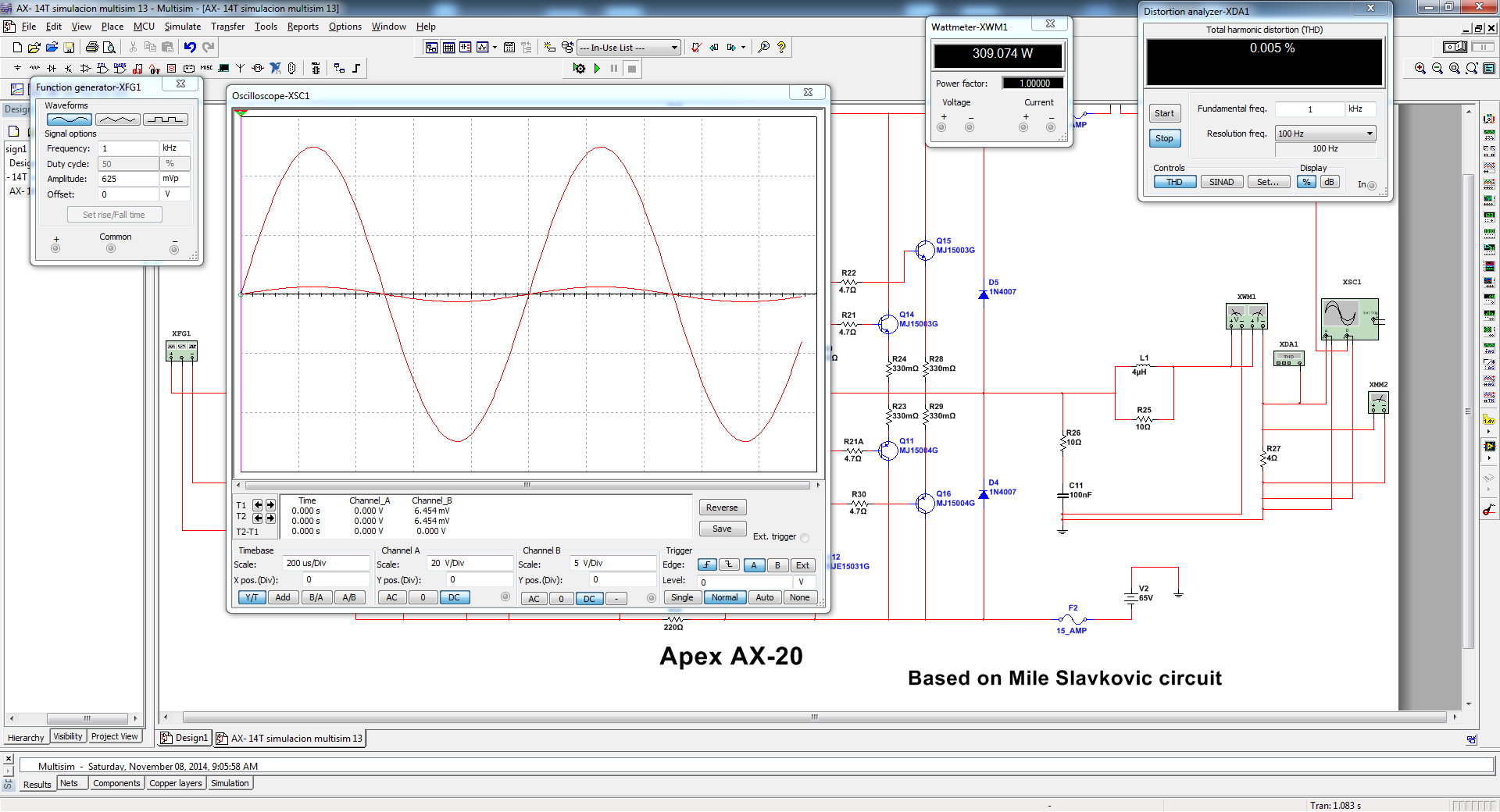This screenshot has width=1500, height=812.
Task: Place an MCU component
Action: click(x=316, y=69)
